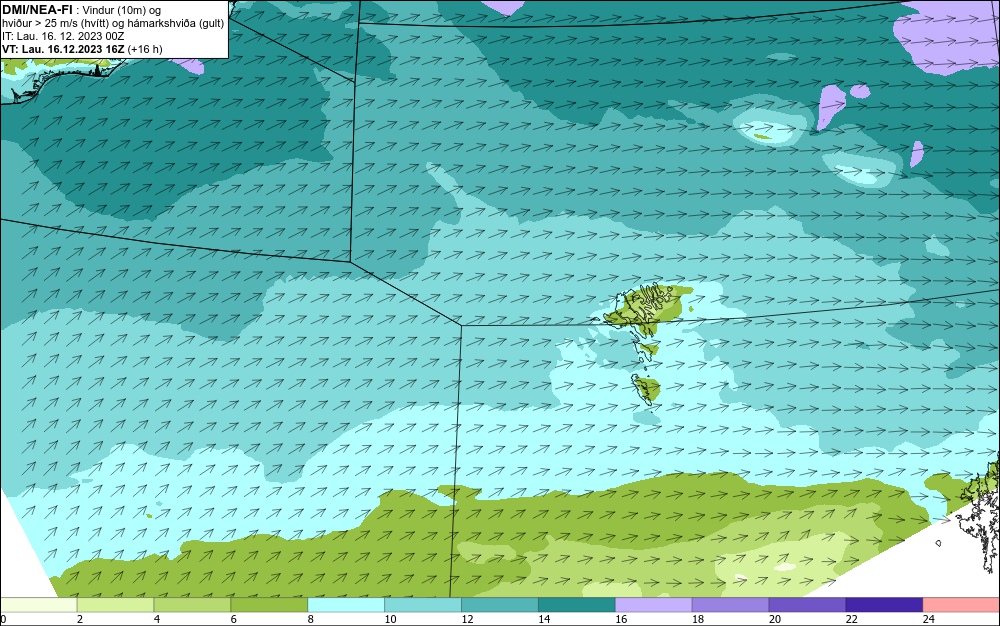Click the scale label "10"
Screen dimensions: 1000x626
(x=390, y=619)
